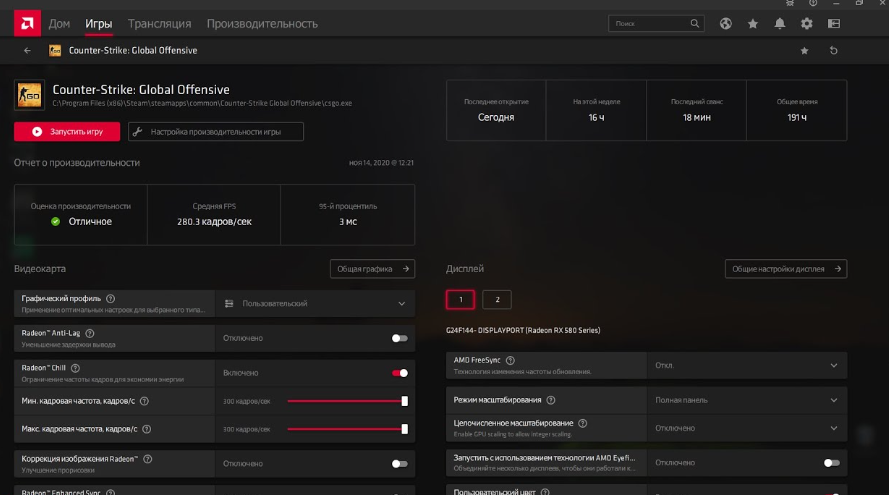
Task: Click the reset icon for the game profile
Action: pos(834,50)
